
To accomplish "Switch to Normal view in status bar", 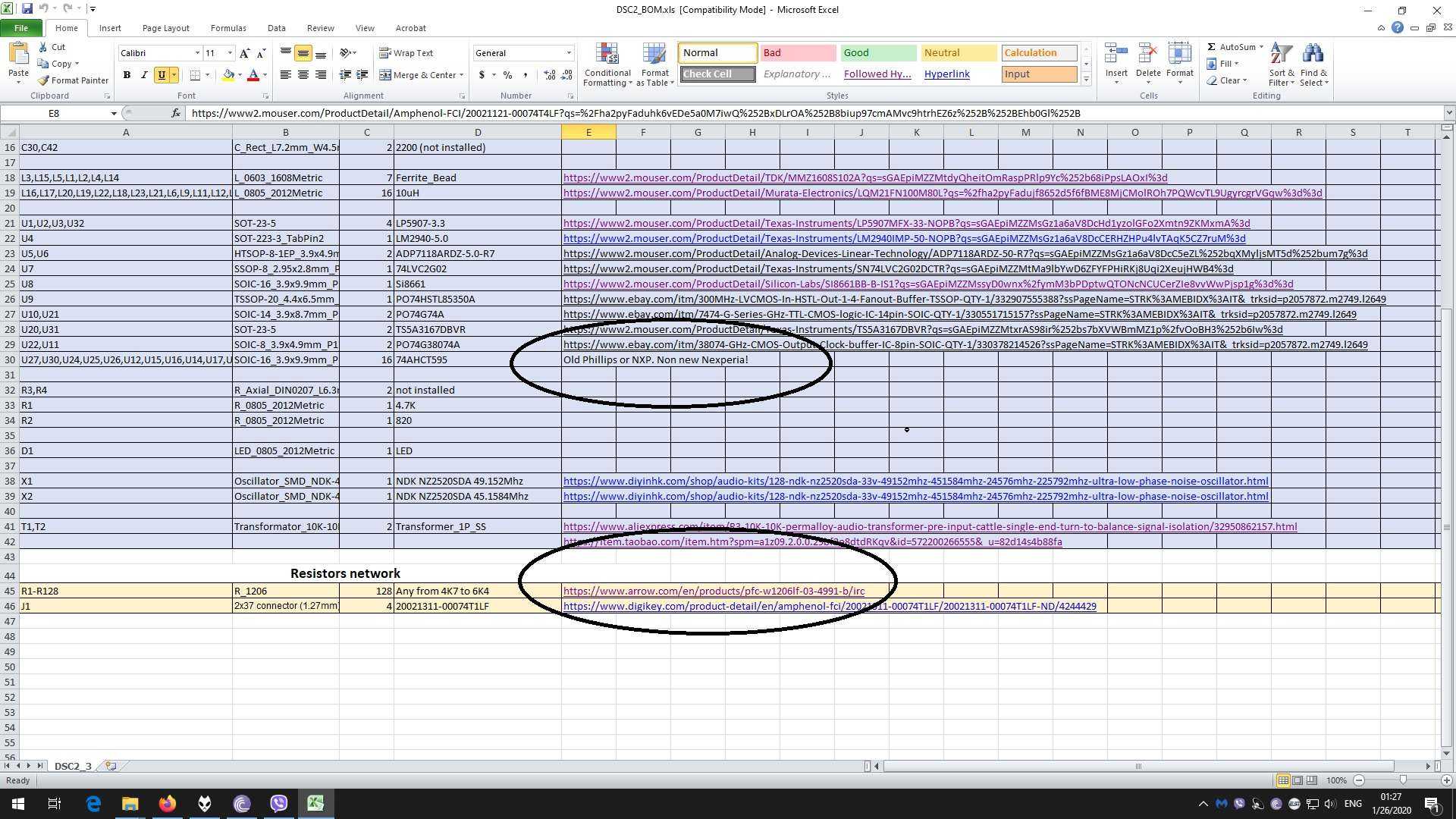I will click(1283, 780).
